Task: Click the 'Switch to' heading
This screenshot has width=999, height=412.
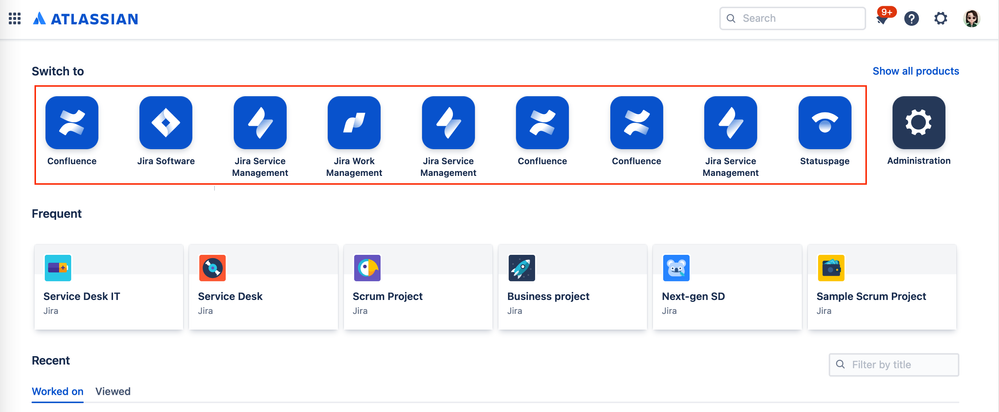Action: coord(58,71)
